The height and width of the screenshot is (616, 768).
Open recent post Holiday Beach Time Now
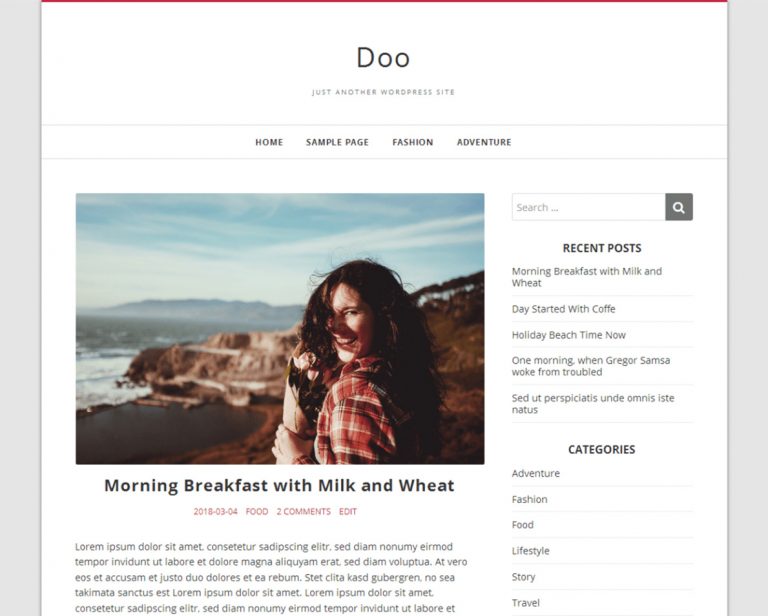pyautogui.click(x=569, y=335)
